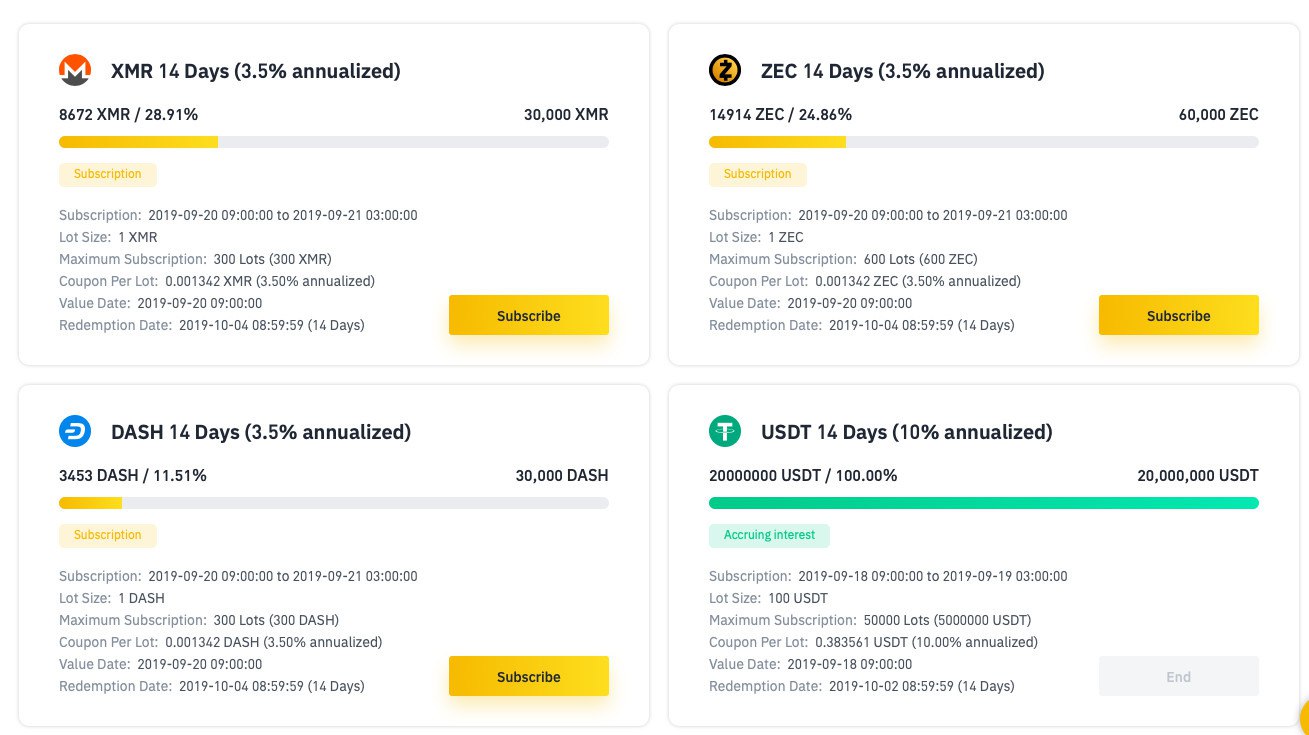Screen dimensions: 1309x735
Task: Subscribe to the DASH 14 Days product
Action: click(529, 676)
